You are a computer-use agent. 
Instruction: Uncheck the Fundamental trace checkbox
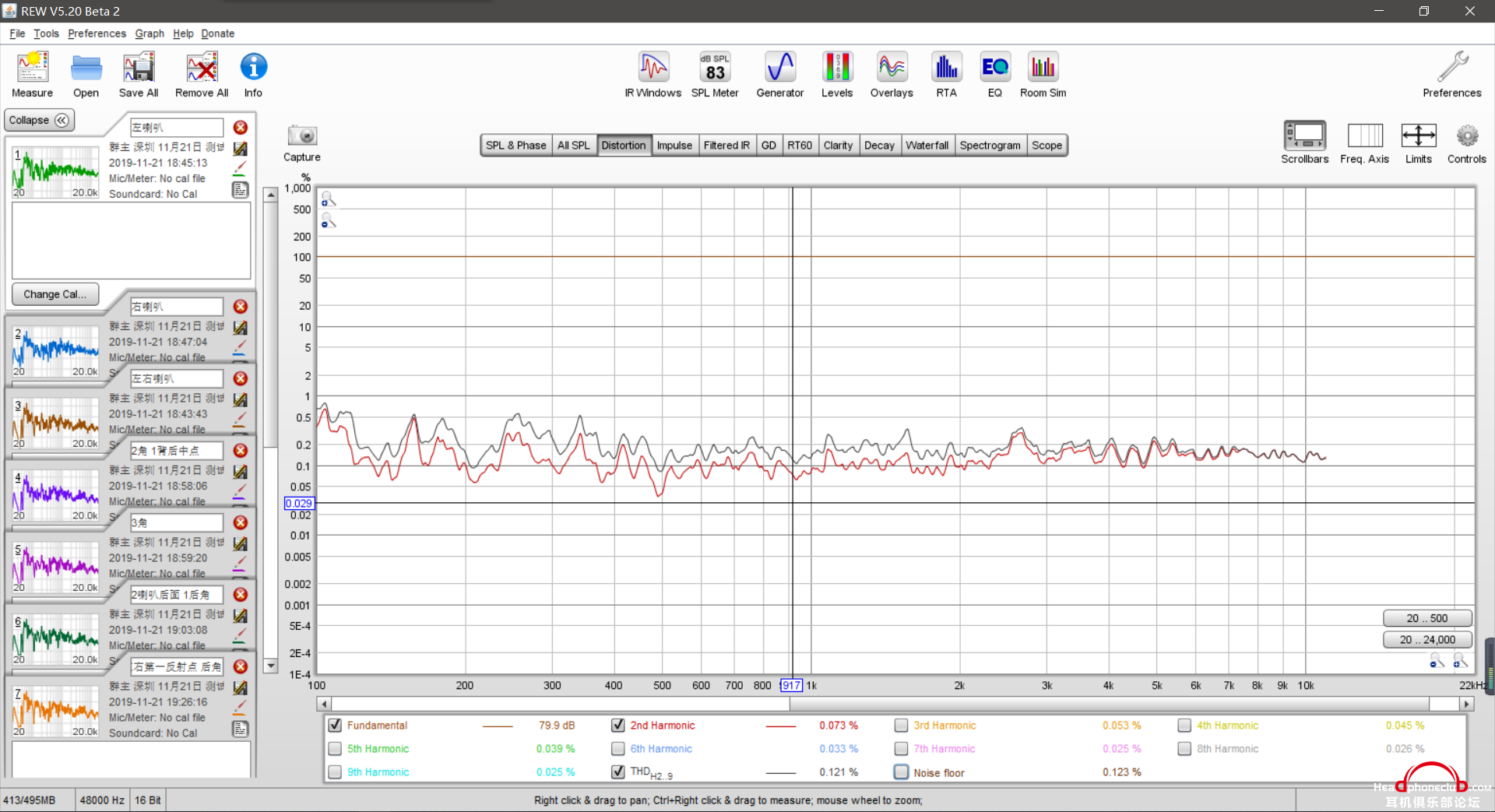(x=335, y=725)
